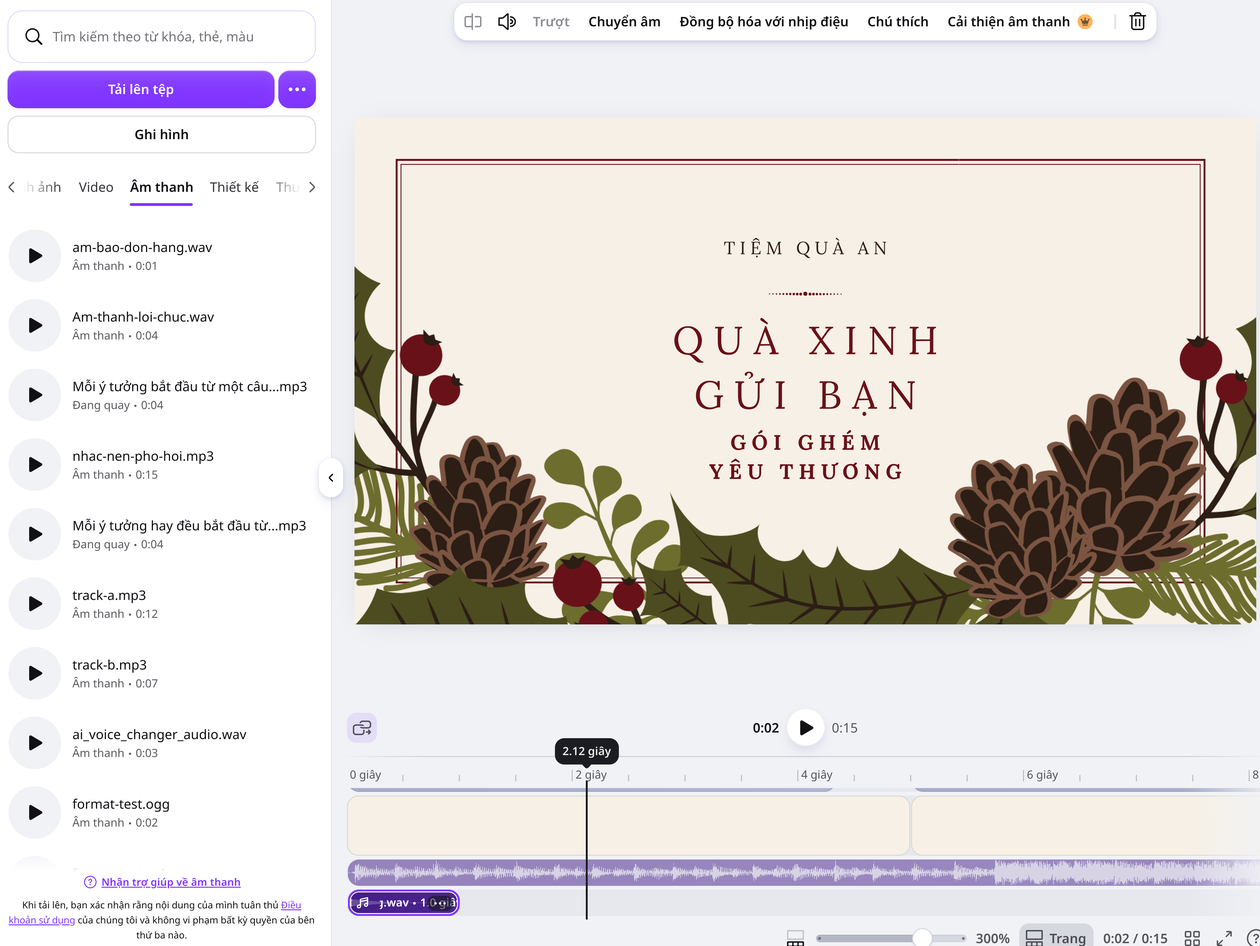Open the volume speaker control
This screenshot has height=946, width=1260.
507,22
